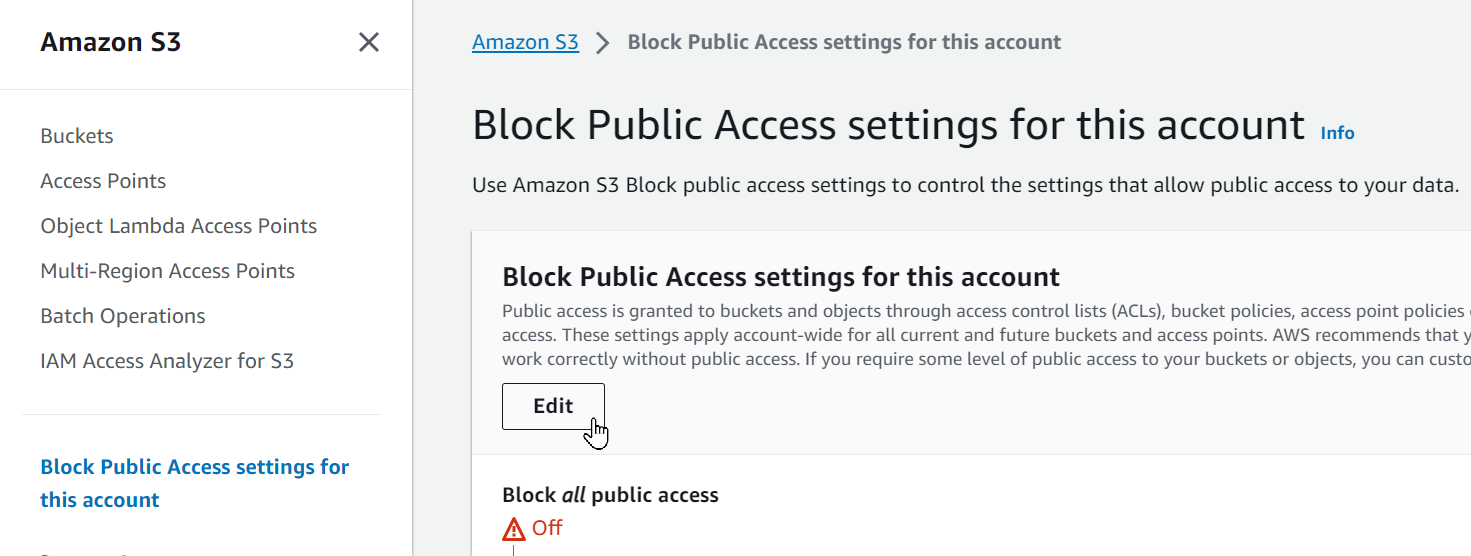Screen dimensions: 1471x556
Task: Click the Info link beside the title
Action: [1337, 132]
